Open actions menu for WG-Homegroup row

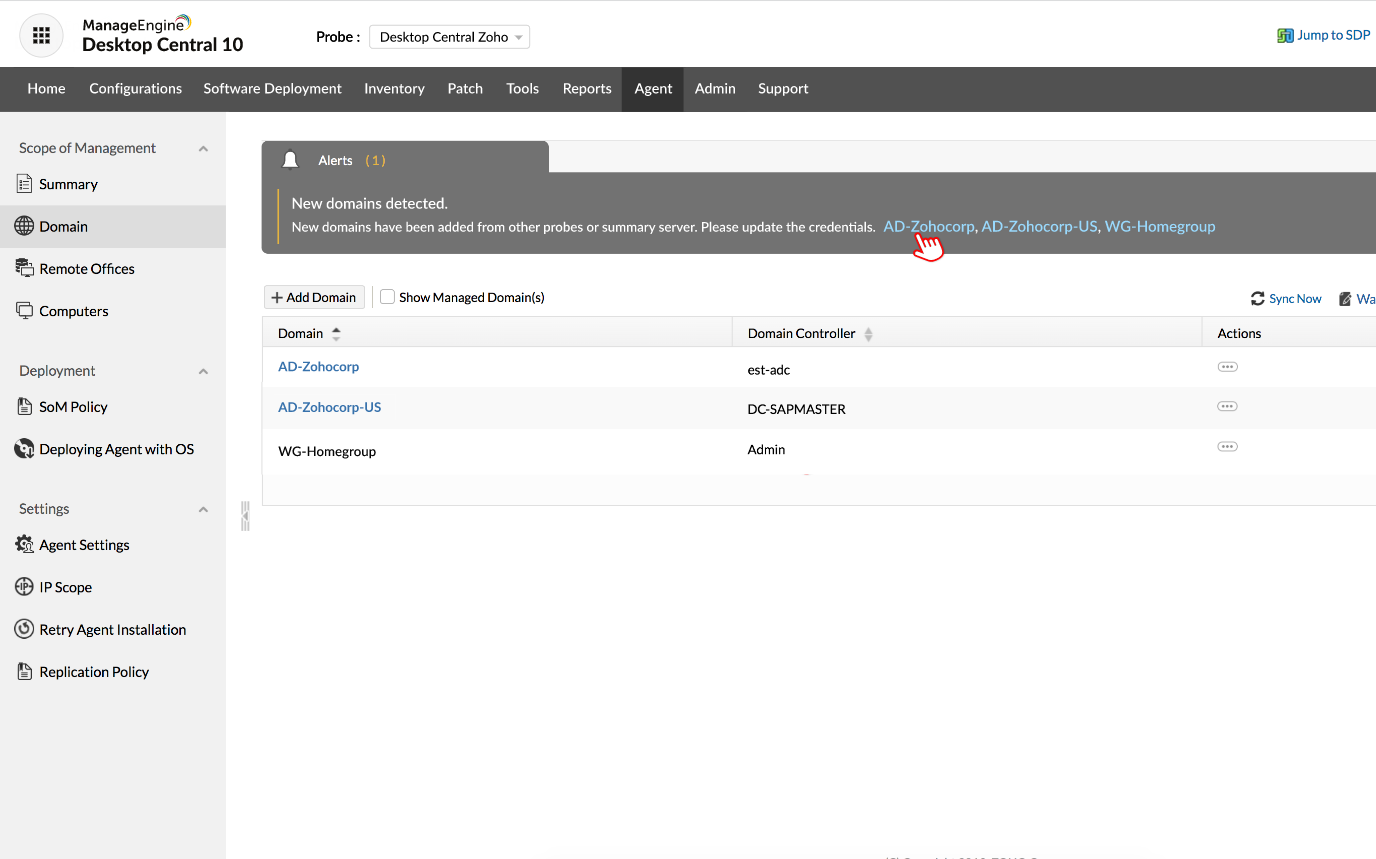pos(1227,447)
